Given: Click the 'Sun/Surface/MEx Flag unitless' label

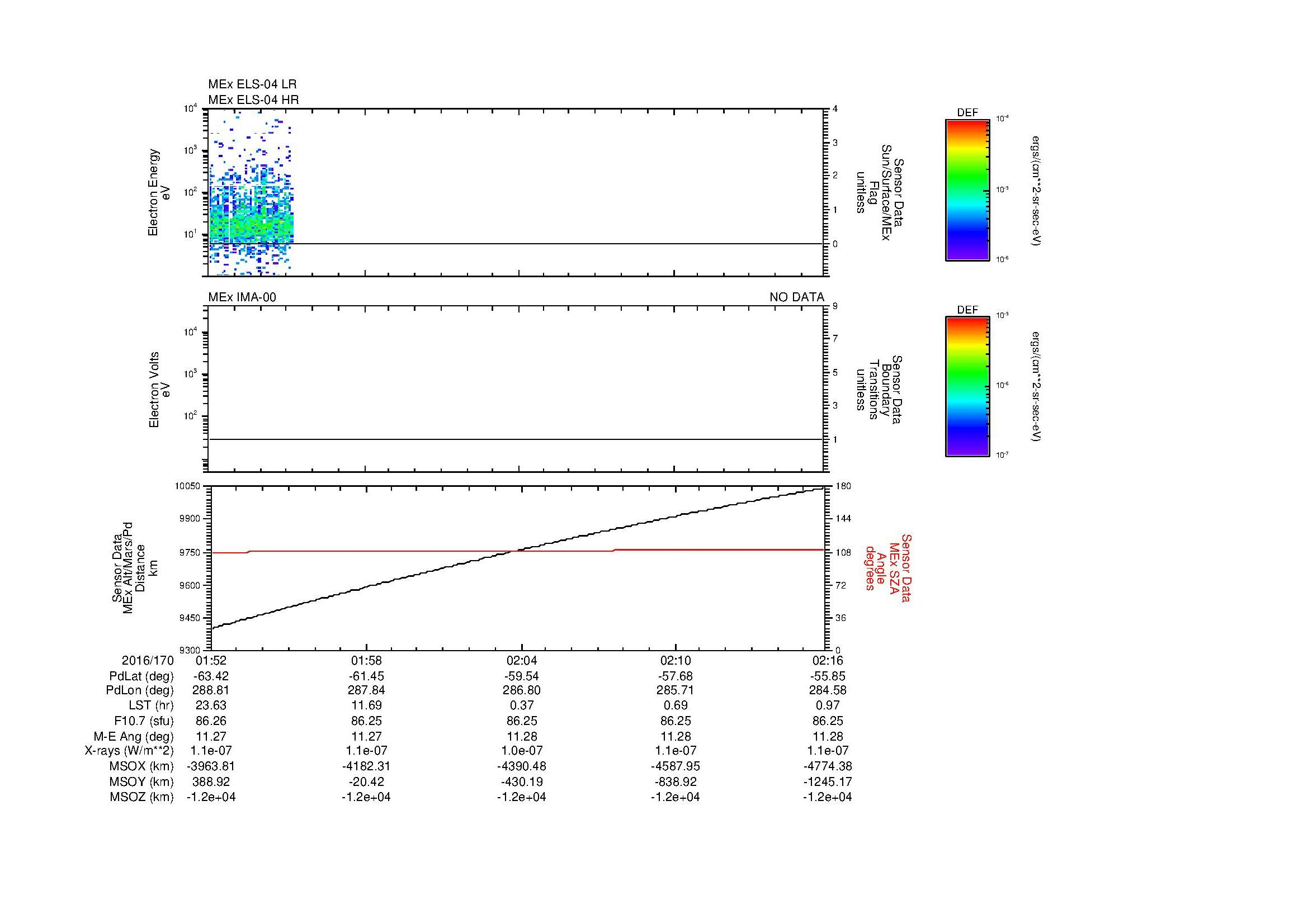Looking at the screenshot, I should pyautogui.click(x=880, y=192).
